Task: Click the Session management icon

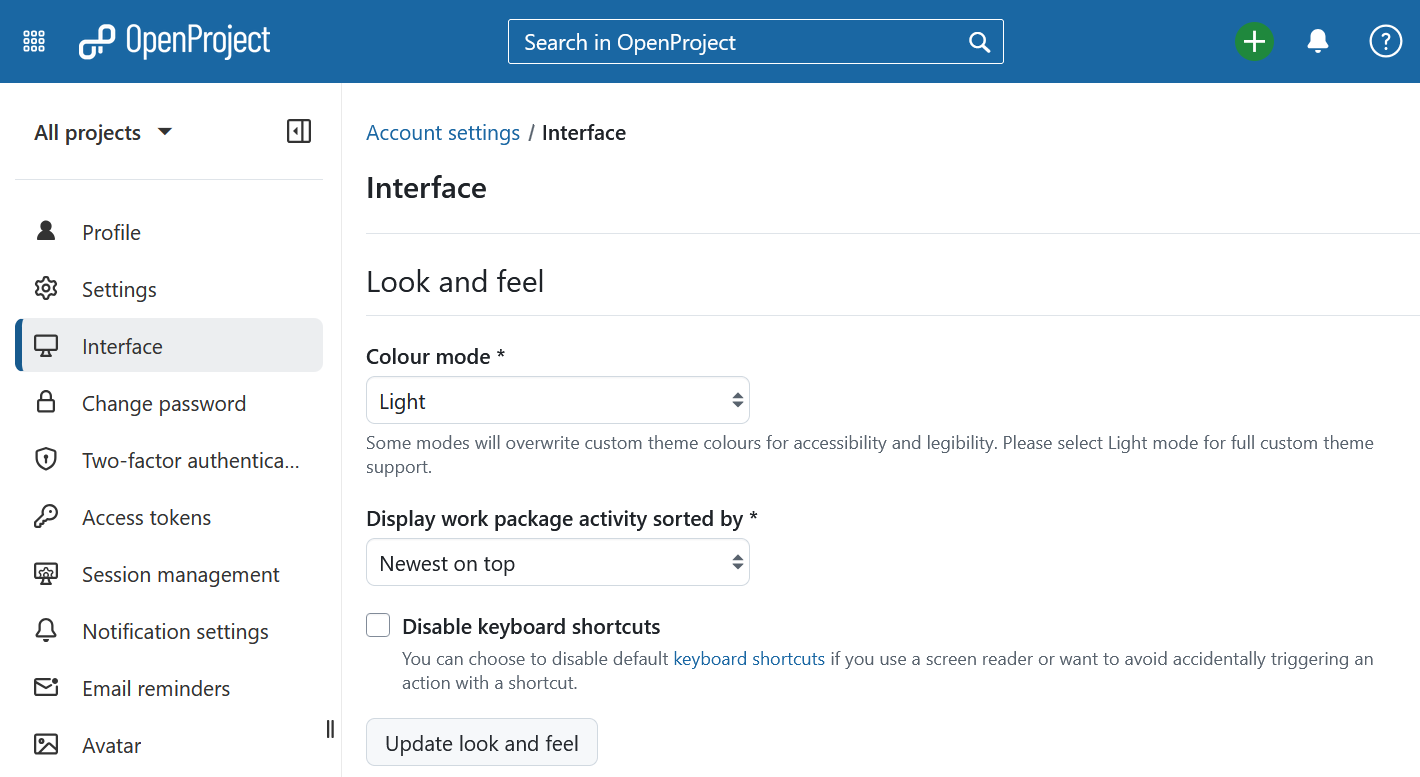Action: (x=46, y=574)
